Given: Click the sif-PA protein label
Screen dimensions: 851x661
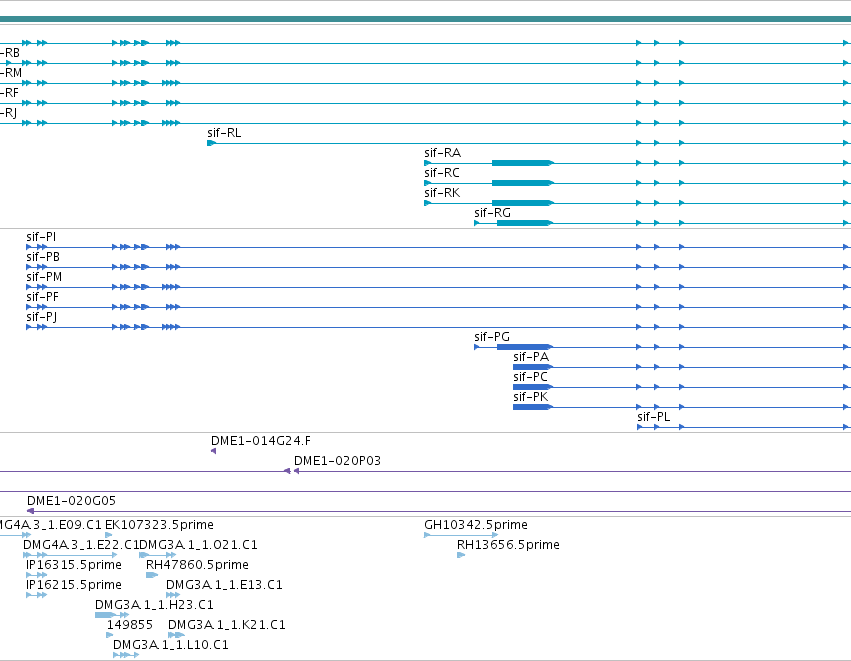Looking at the screenshot, I should [x=531, y=357].
